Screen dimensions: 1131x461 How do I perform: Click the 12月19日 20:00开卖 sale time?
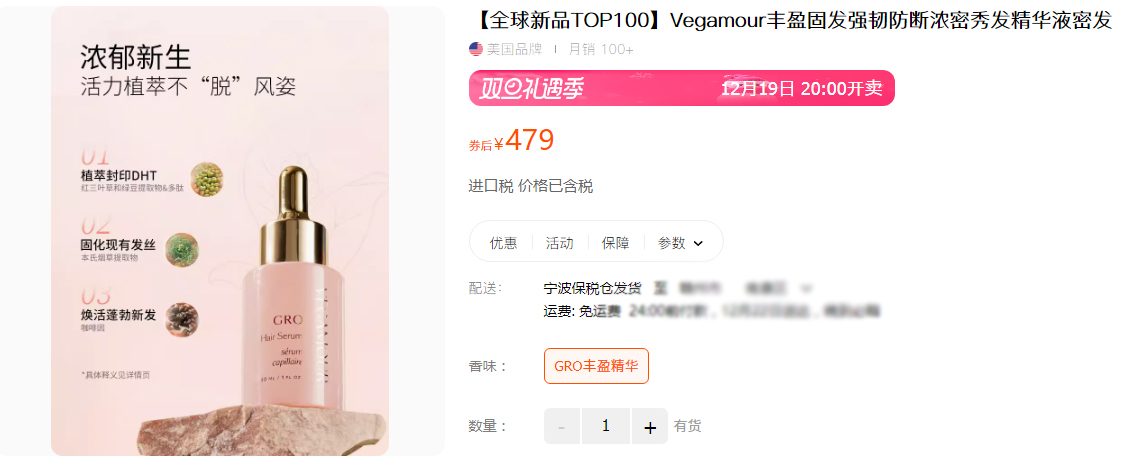[802, 88]
